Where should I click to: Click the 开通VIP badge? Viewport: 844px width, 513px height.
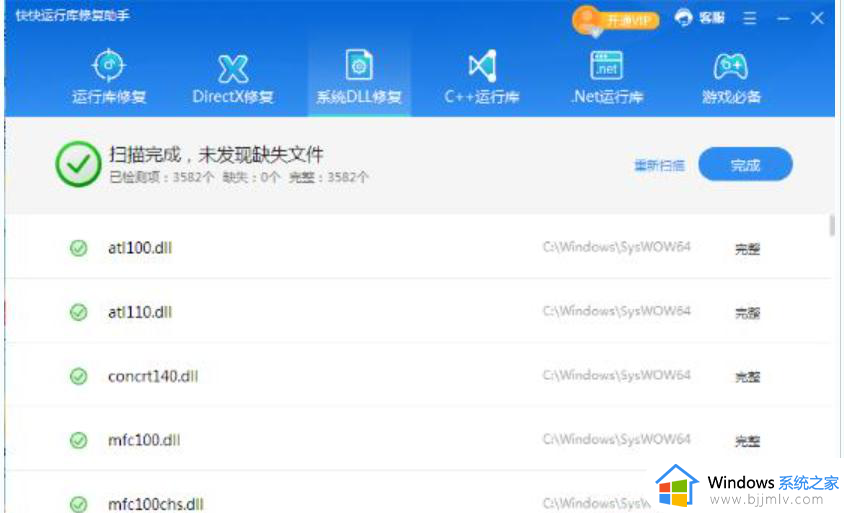[x=616, y=21]
